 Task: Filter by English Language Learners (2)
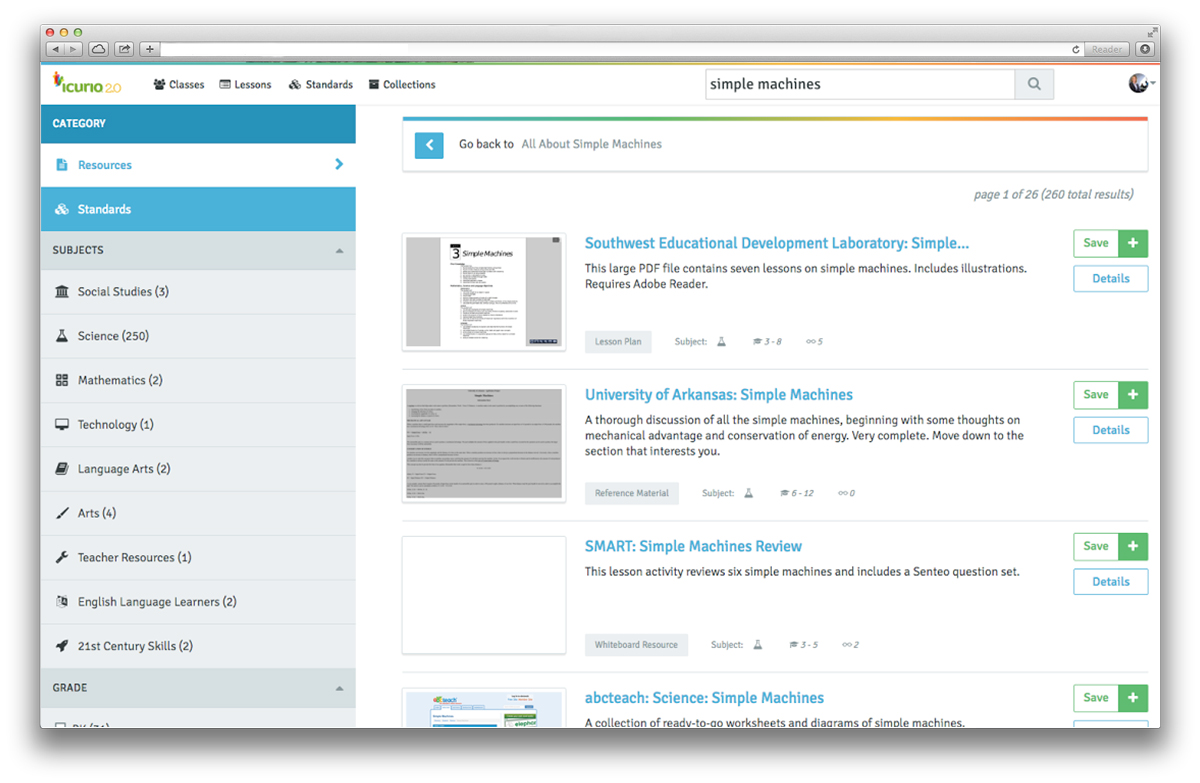(198, 602)
